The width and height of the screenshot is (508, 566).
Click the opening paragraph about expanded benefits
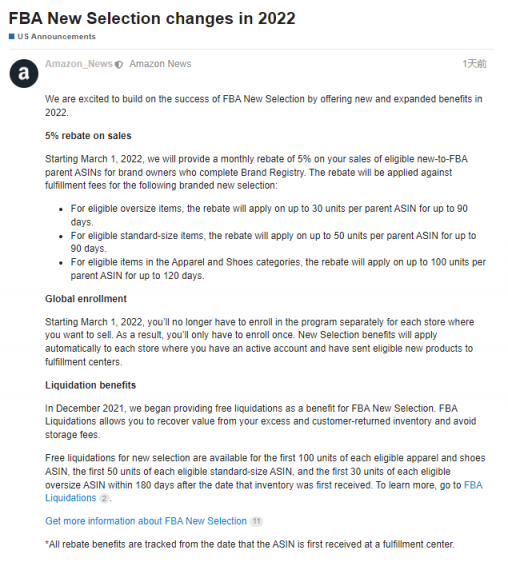[x=264, y=105]
